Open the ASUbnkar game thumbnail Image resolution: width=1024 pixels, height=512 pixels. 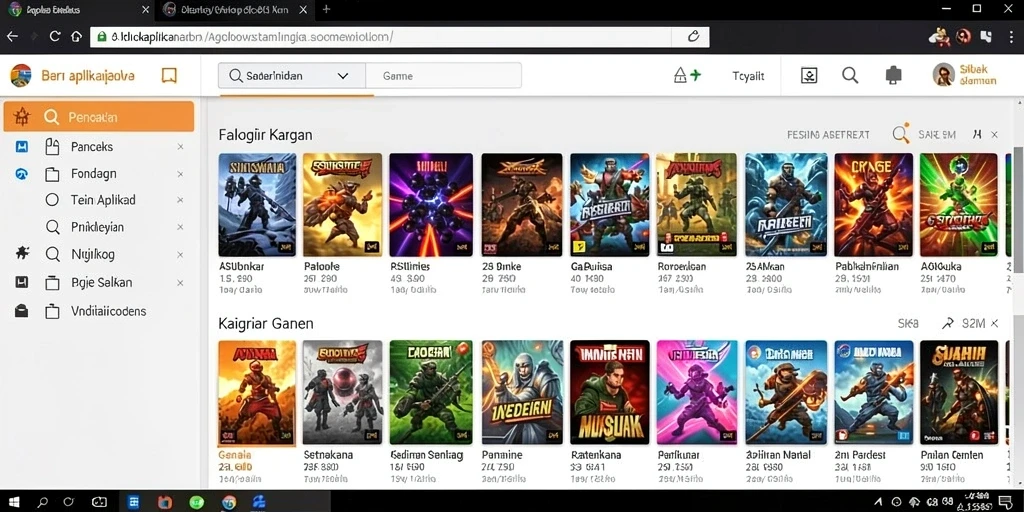click(x=257, y=205)
